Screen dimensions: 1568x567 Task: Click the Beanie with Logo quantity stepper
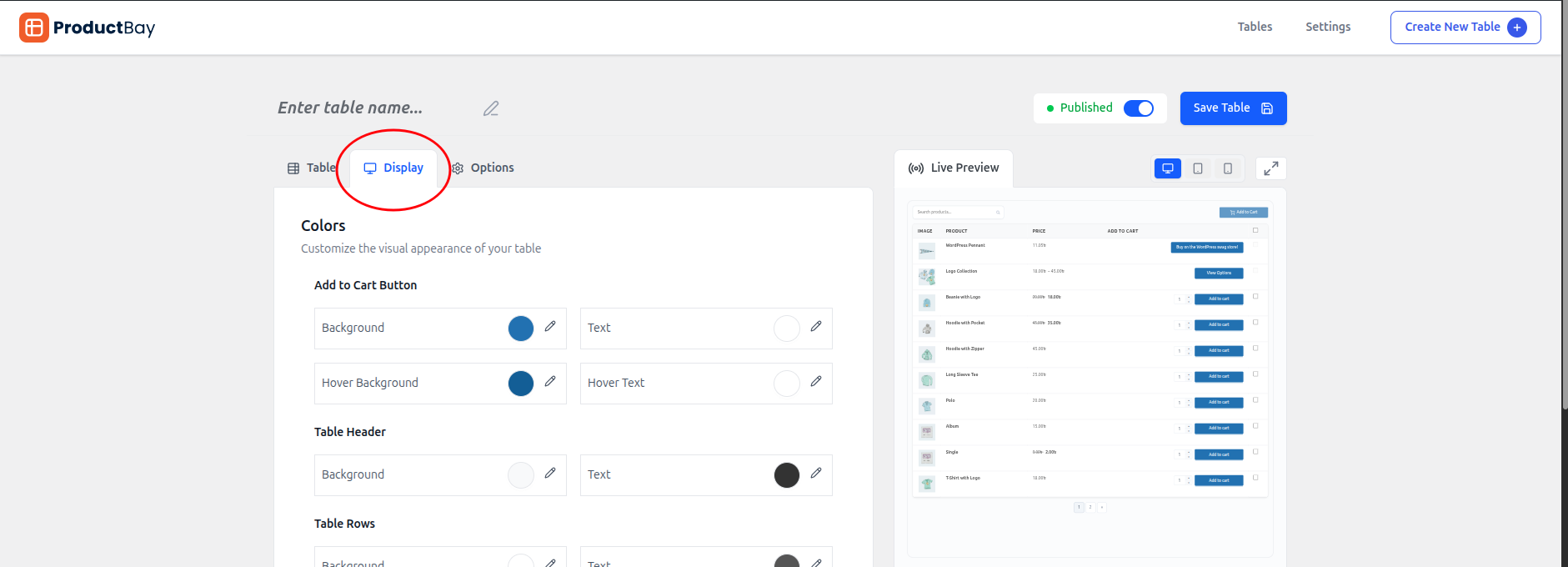1183,299
